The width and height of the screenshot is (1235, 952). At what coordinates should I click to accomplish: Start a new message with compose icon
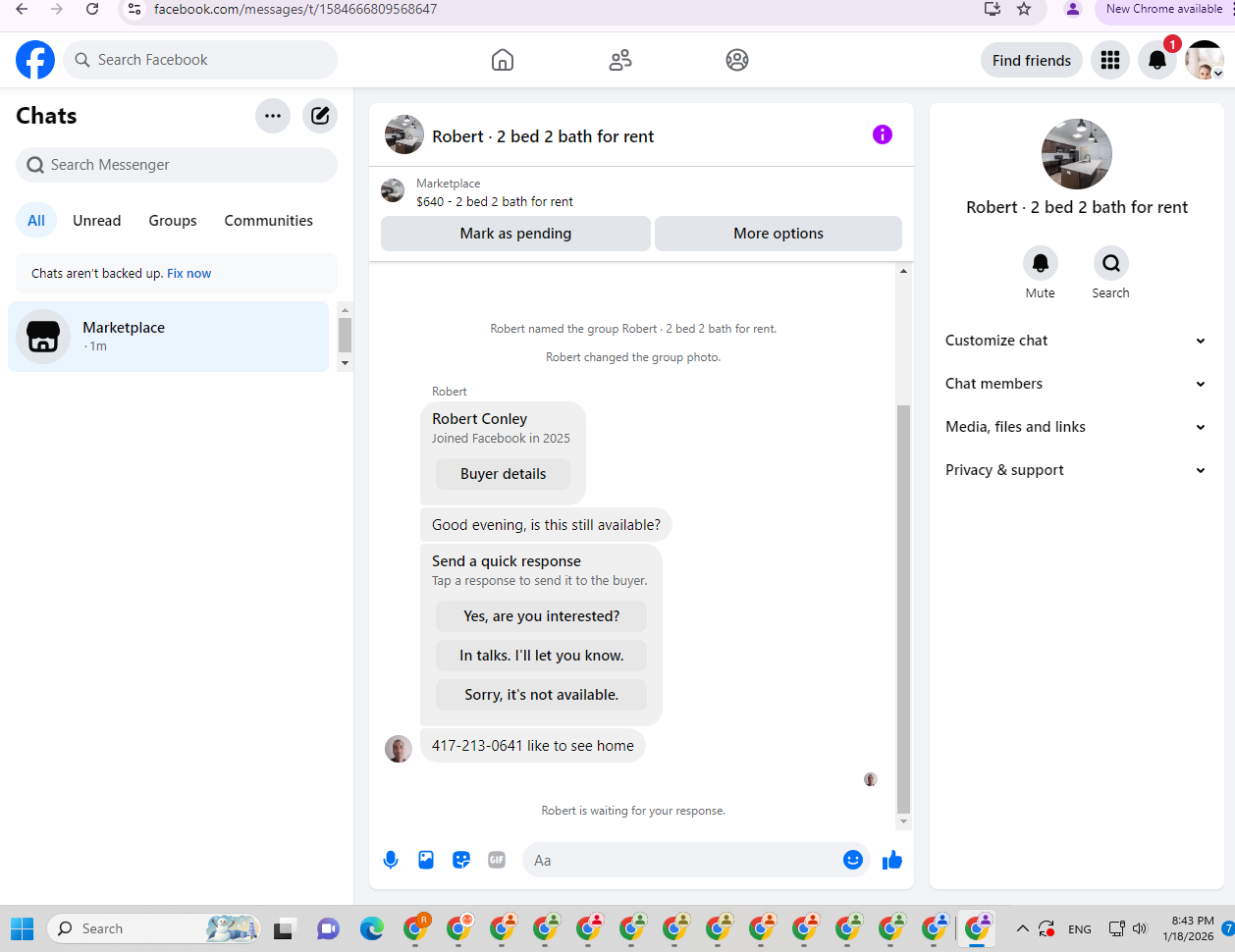point(320,116)
